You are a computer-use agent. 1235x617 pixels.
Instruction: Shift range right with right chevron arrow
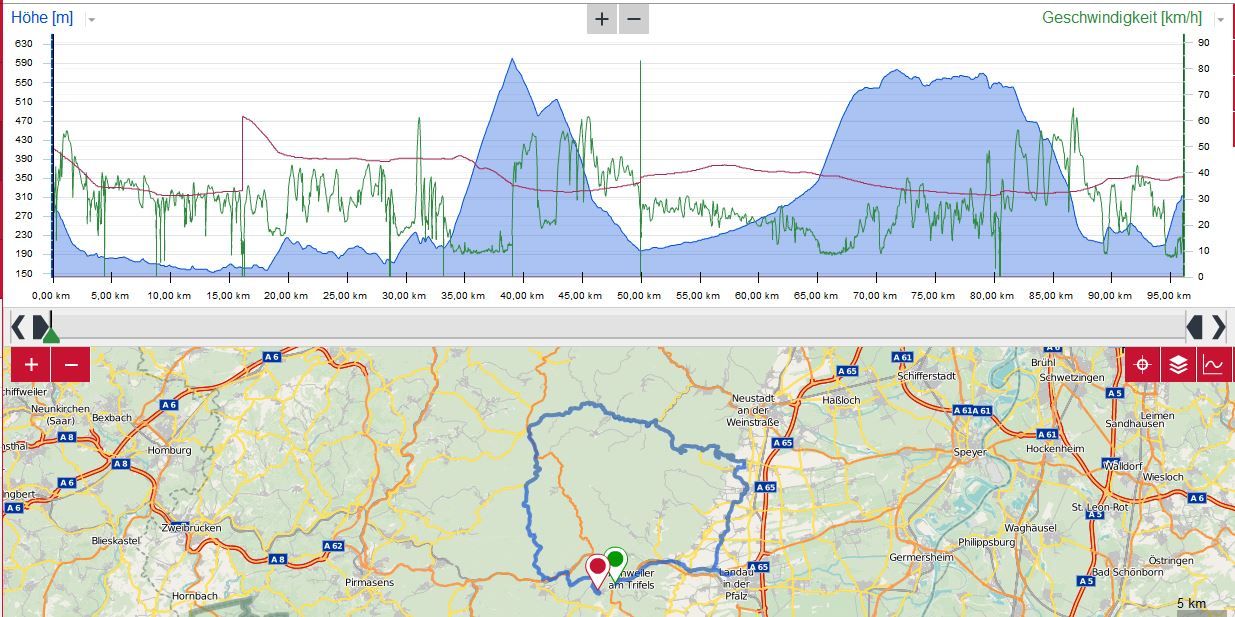point(1218,326)
